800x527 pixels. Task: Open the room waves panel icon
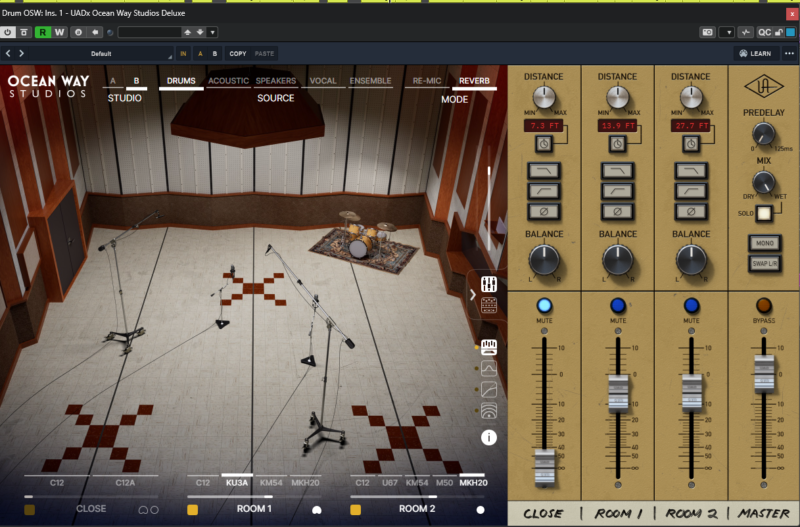pyautogui.click(x=489, y=411)
